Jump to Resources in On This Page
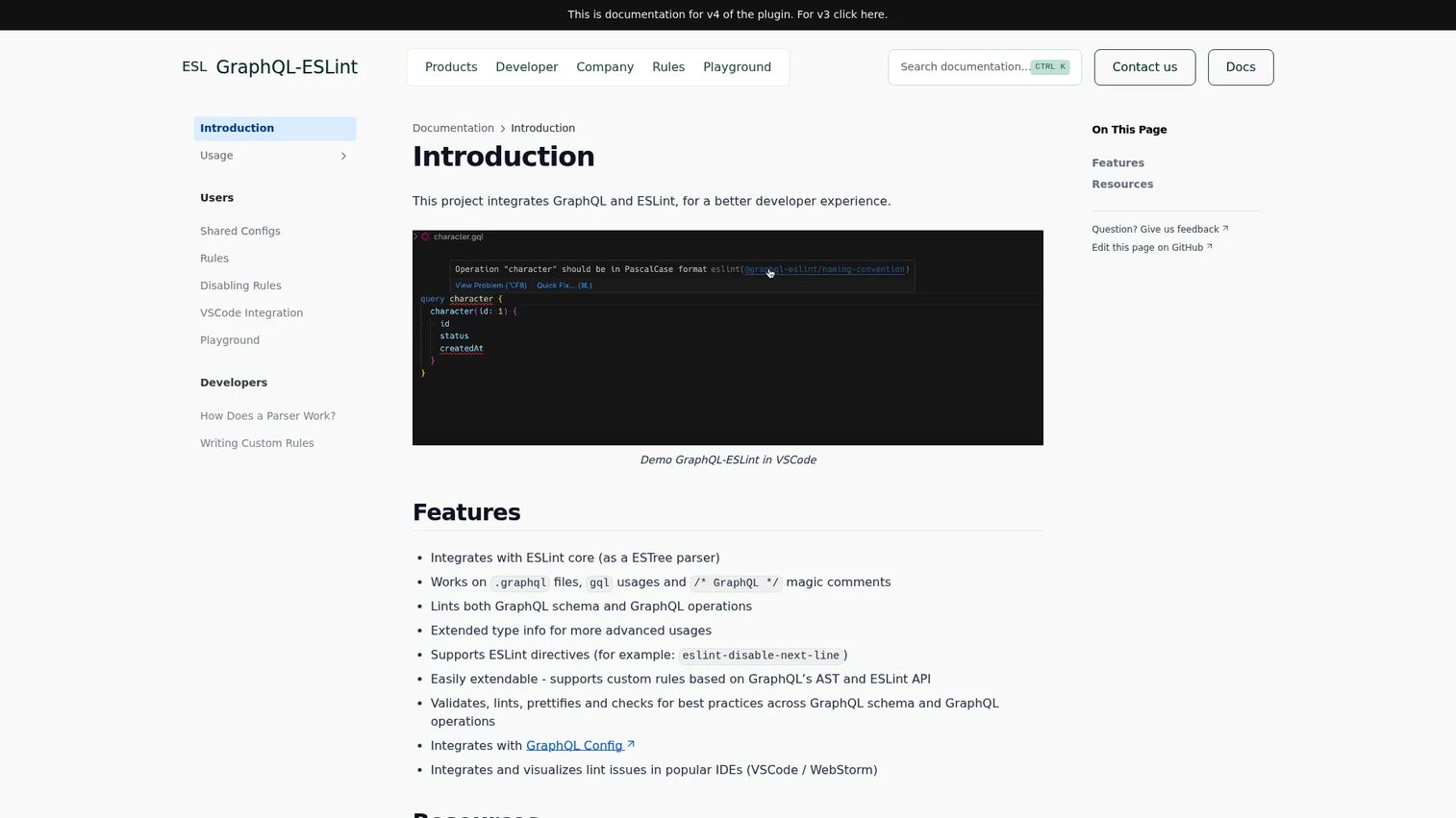1456x818 pixels. tap(1122, 185)
